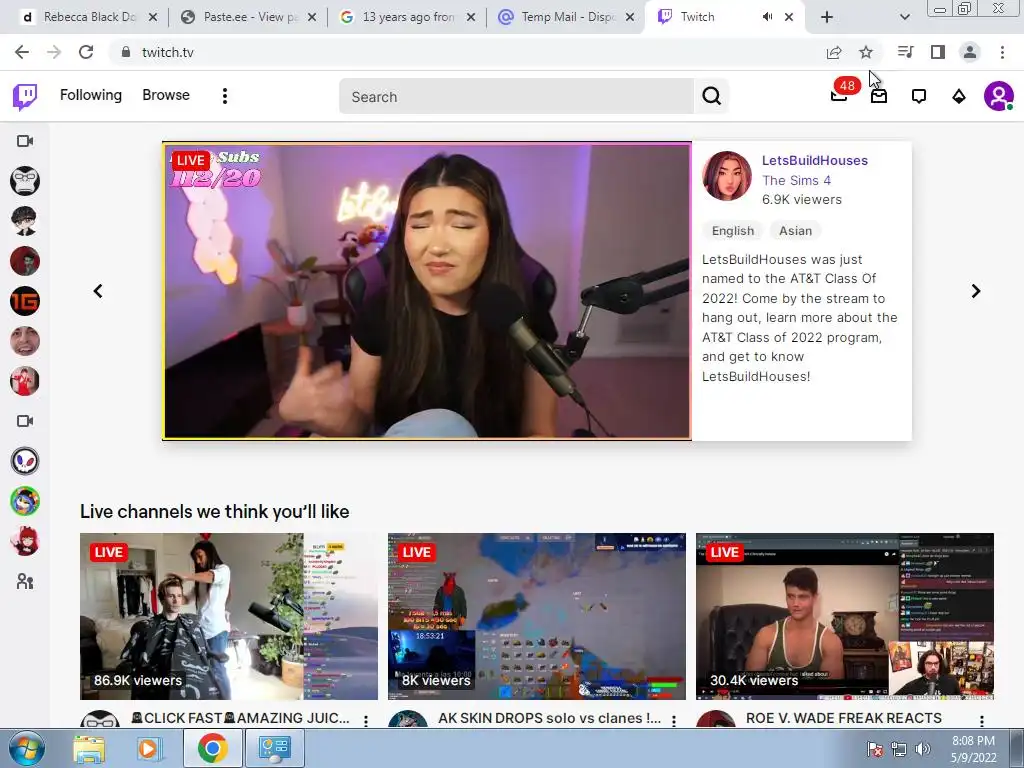Open sidebar channel with anime boy avatar
Screen dimensions: 1024x768
25,221
